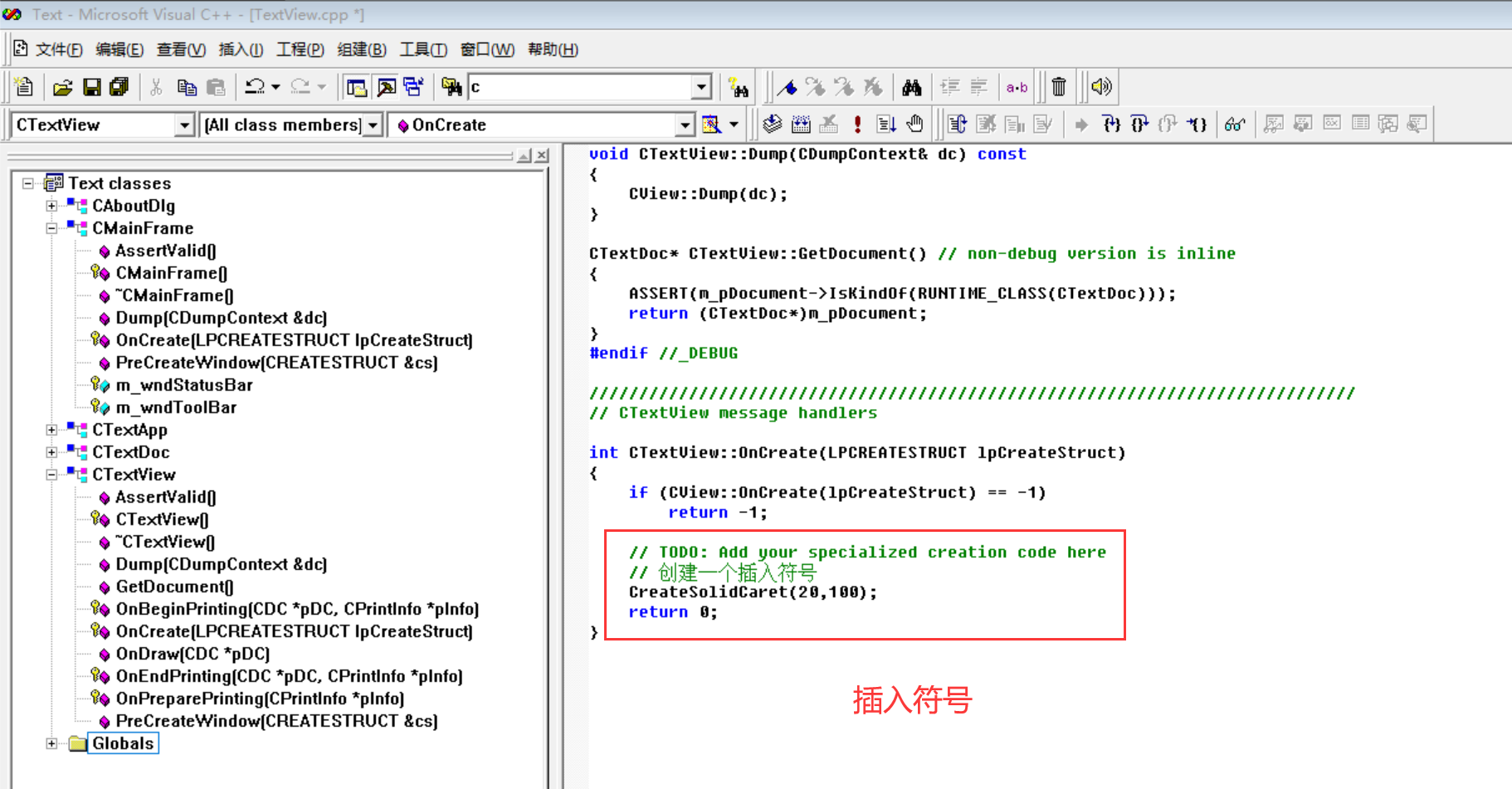The image size is (1512, 789).
Task: Click the Find binoculars icon
Action: [x=912, y=87]
